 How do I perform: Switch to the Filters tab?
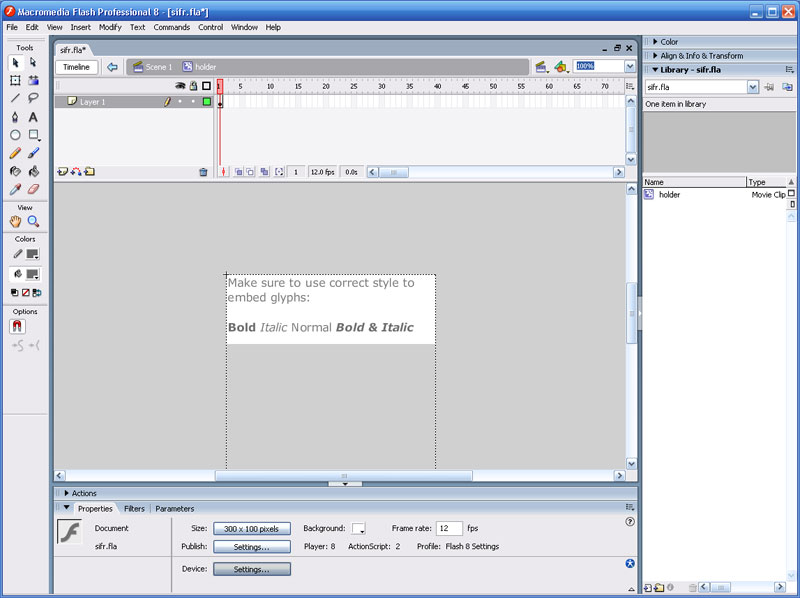tap(134, 509)
